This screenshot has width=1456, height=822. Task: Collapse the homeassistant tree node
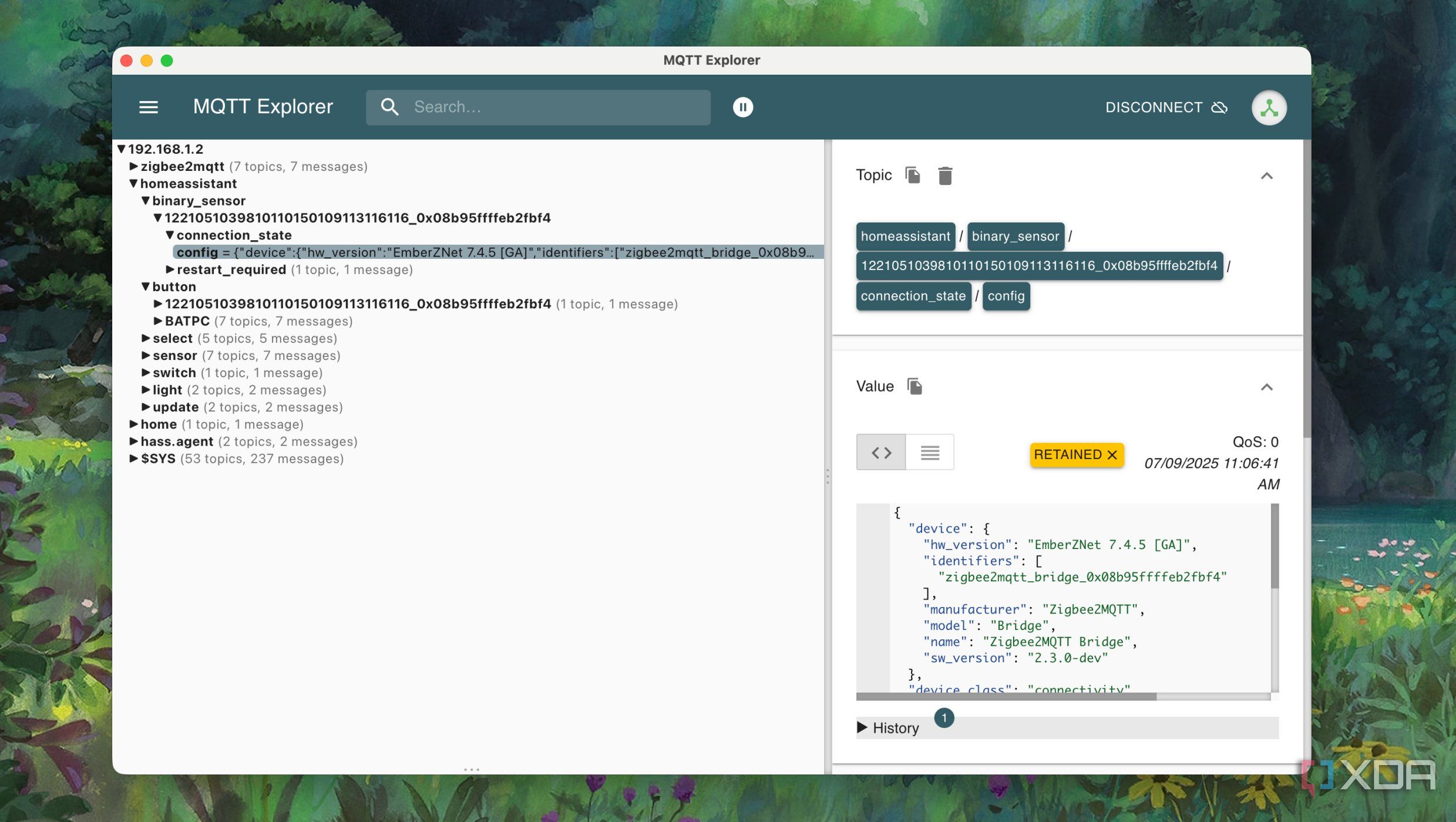click(x=133, y=184)
